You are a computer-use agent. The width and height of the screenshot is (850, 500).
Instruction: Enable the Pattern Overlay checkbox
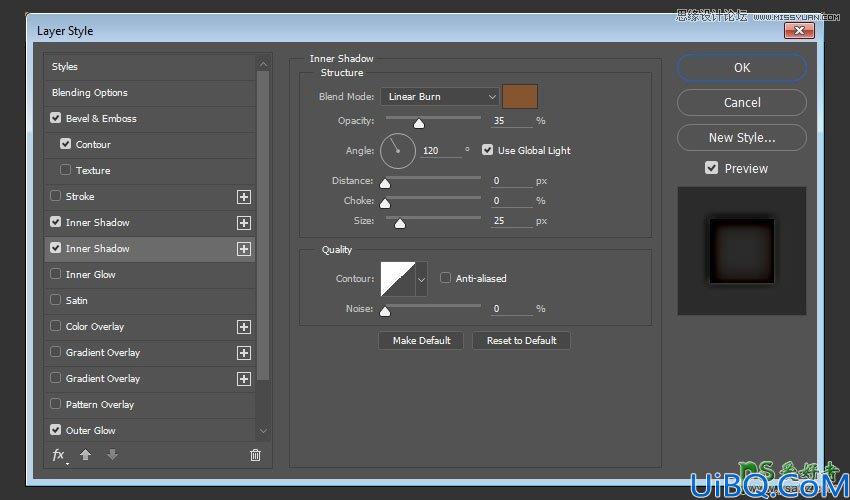point(55,404)
